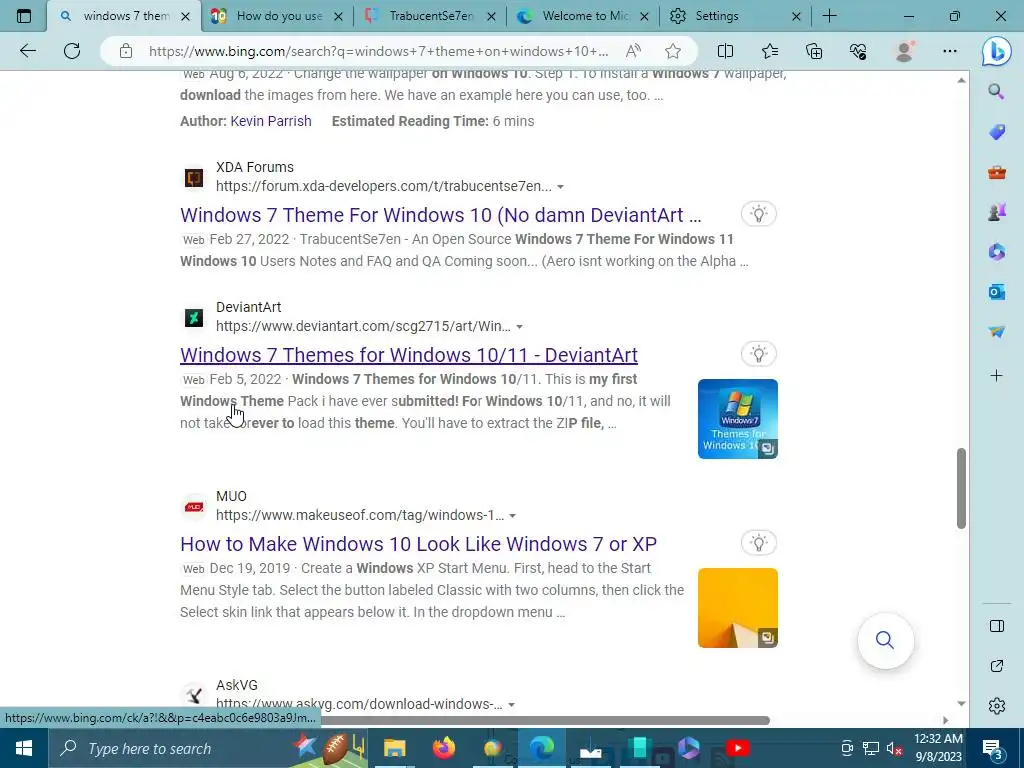
Task: Click the vertical scrollbar thumb
Action: [961, 488]
